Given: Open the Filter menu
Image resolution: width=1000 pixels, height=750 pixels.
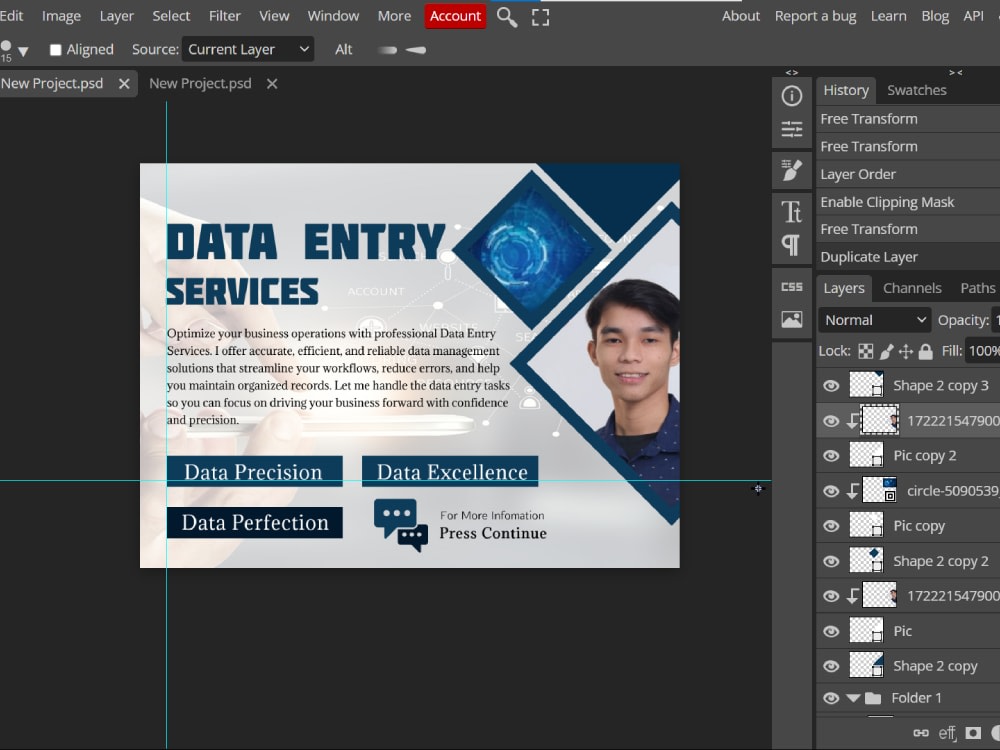Looking at the screenshot, I should pyautogui.click(x=224, y=16).
